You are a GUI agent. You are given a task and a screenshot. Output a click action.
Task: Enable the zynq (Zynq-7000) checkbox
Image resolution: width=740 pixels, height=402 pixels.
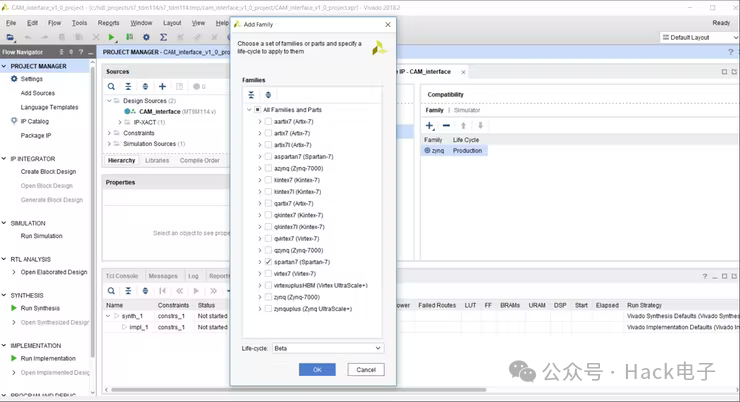coord(268,297)
